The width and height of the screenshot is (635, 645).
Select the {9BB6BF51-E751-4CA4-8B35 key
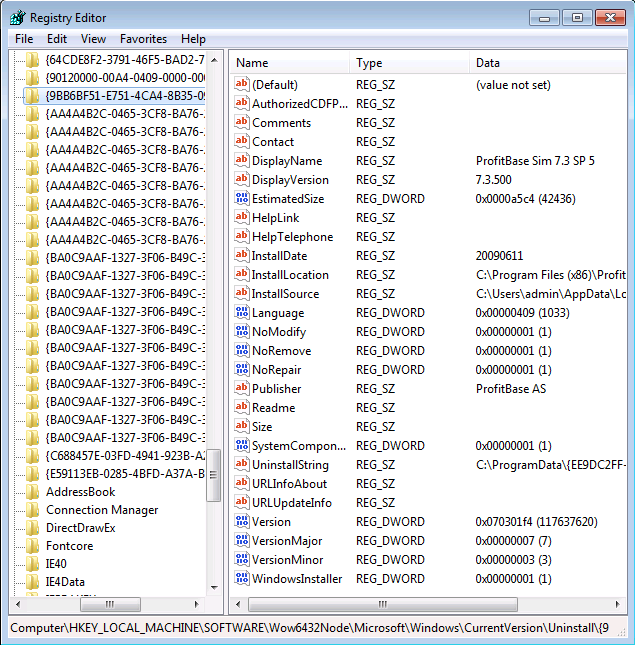coord(125,96)
